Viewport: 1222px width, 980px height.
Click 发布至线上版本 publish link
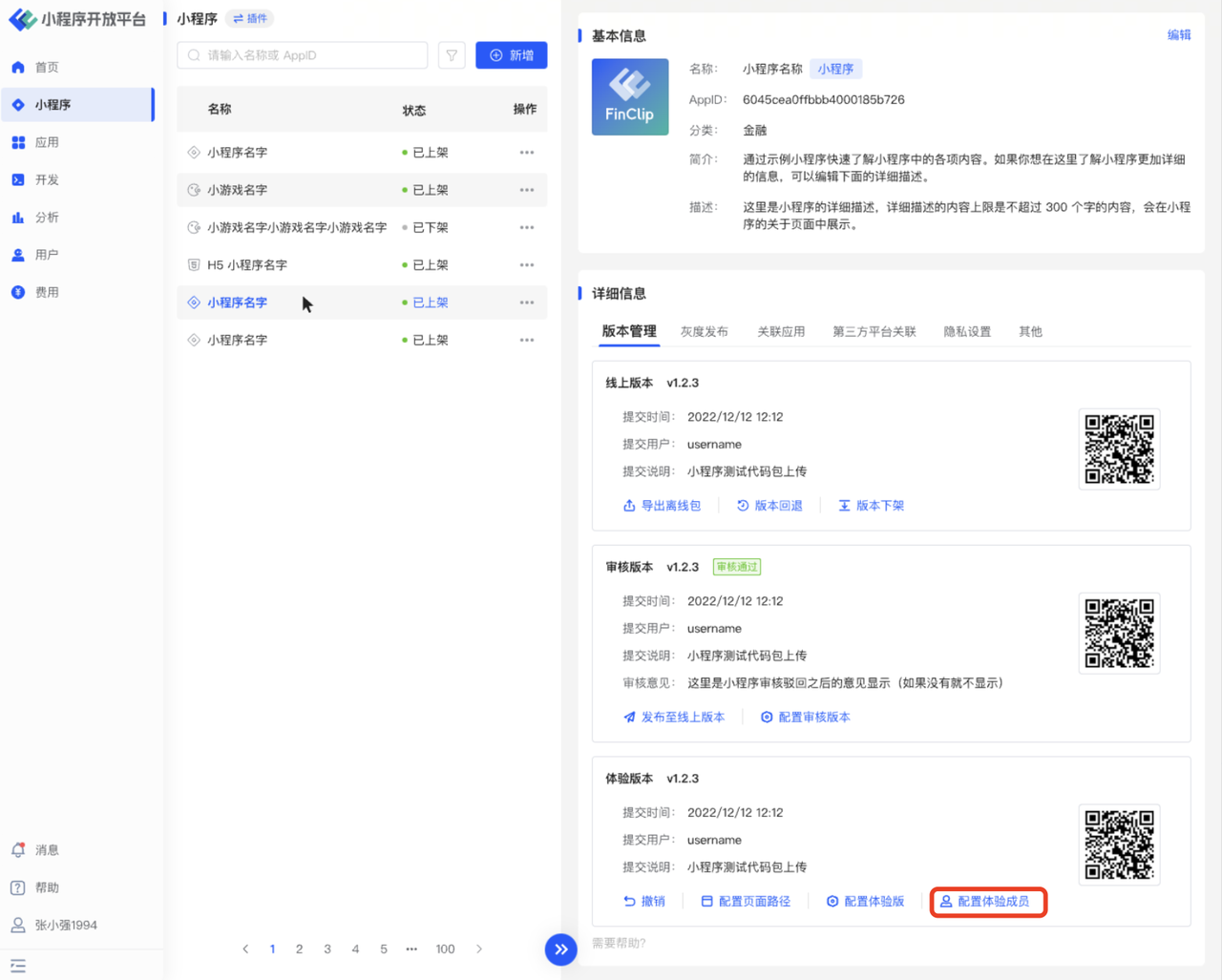tap(674, 717)
